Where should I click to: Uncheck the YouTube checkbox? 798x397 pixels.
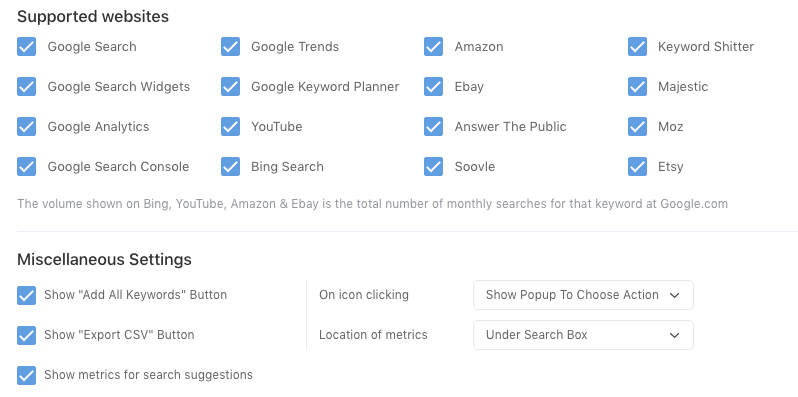pos(230,126)
